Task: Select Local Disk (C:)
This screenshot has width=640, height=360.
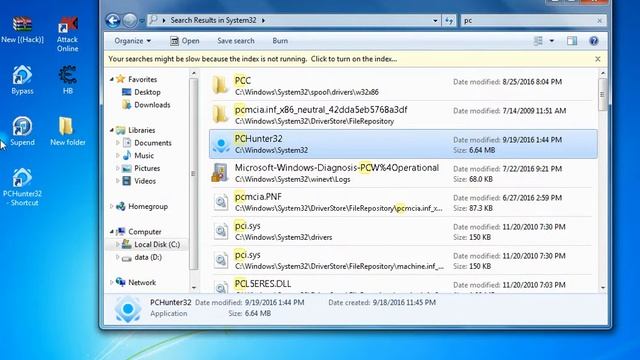Action: 157,244
